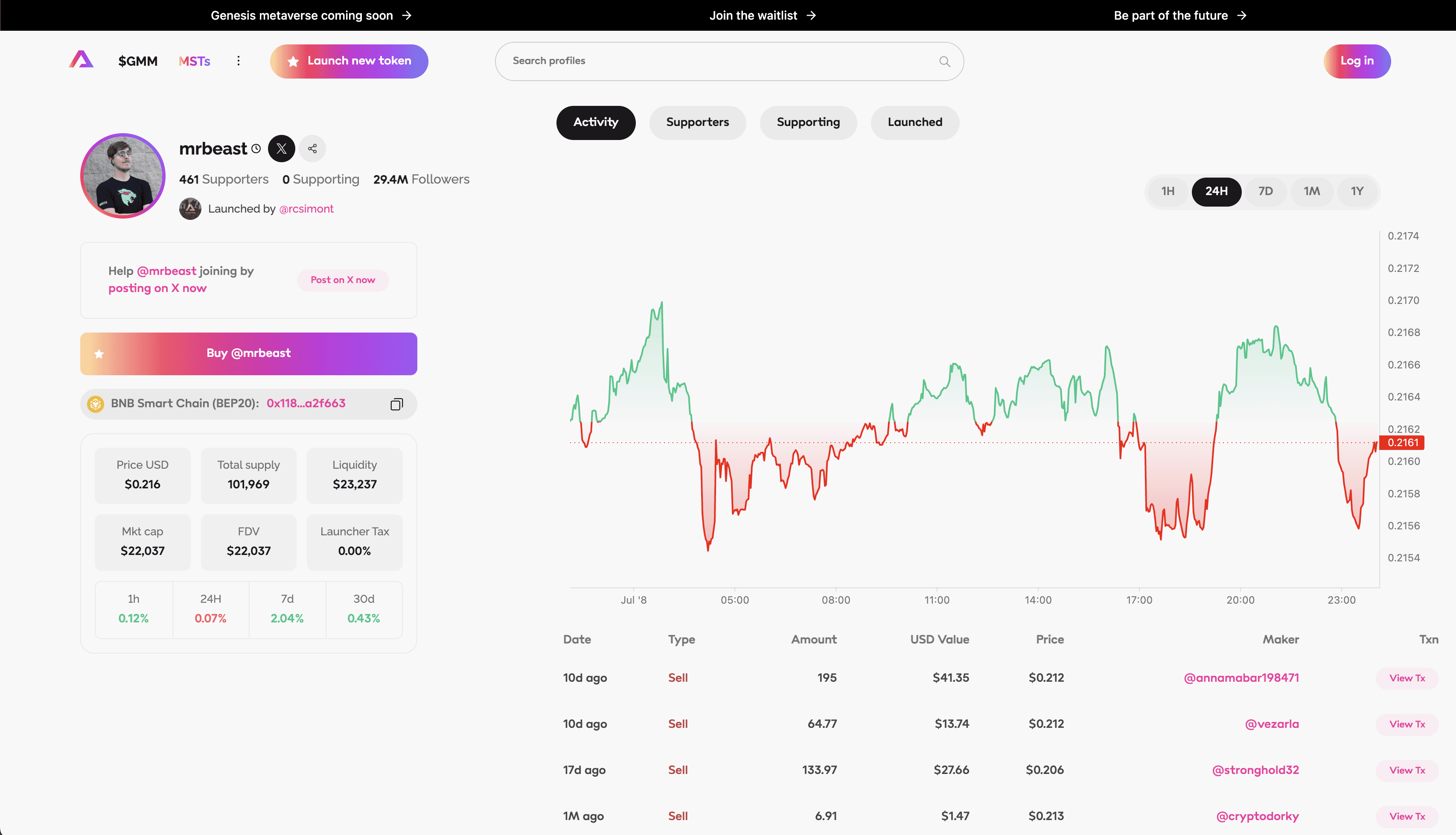
Task: Copy the contract address icon
Action: [397, 404]
